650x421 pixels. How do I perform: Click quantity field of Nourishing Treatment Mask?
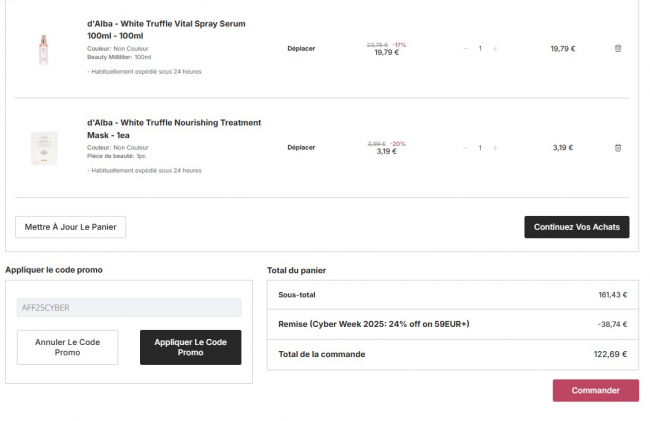pyautogui.click(x=480, y=147)
